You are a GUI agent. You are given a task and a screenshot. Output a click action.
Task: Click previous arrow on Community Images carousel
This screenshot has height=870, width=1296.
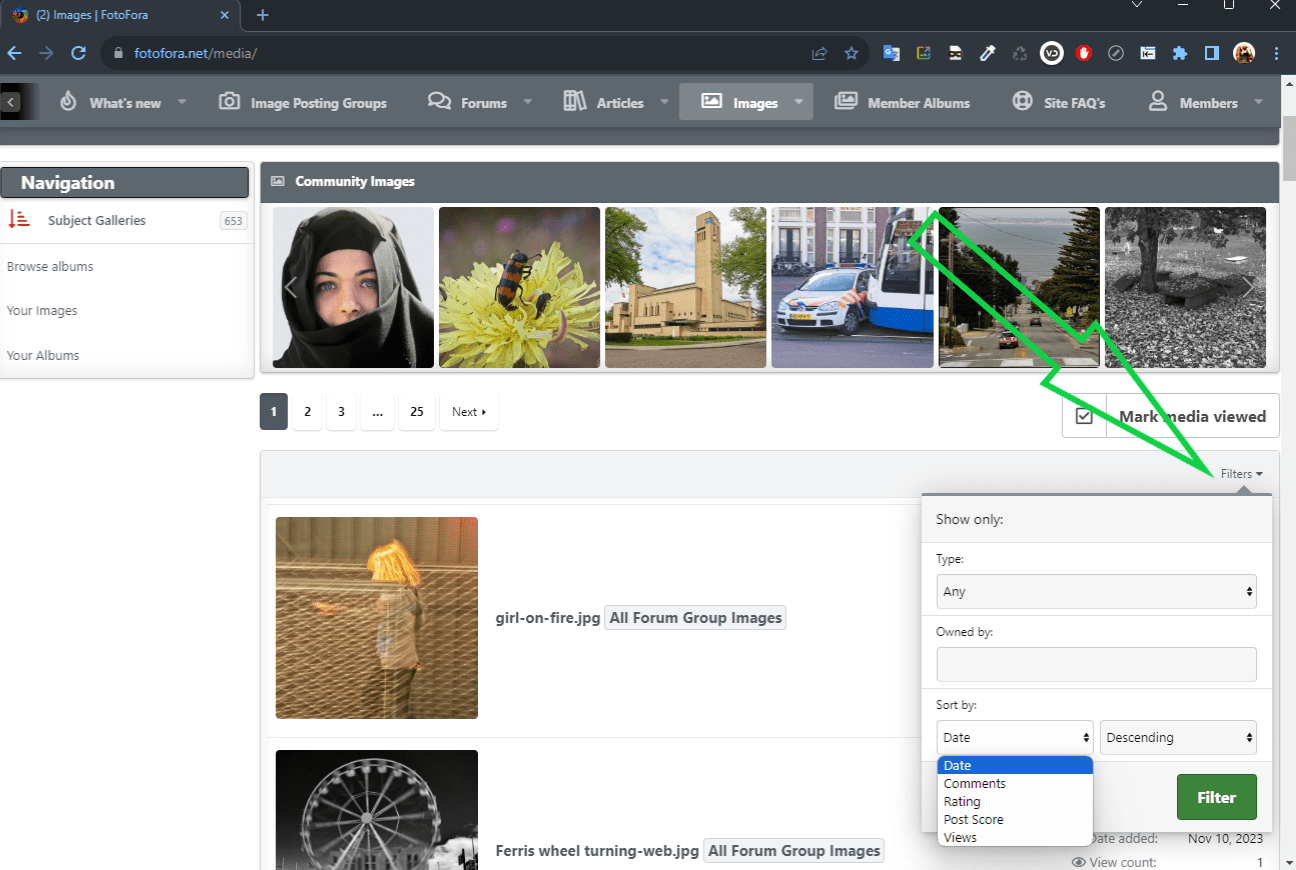(x=291, y=288)
